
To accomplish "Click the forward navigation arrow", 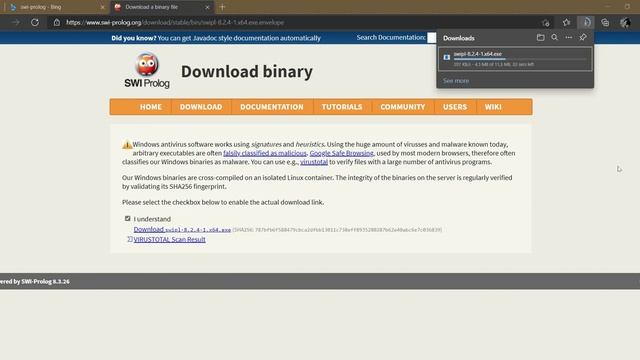I will [16, 22].
